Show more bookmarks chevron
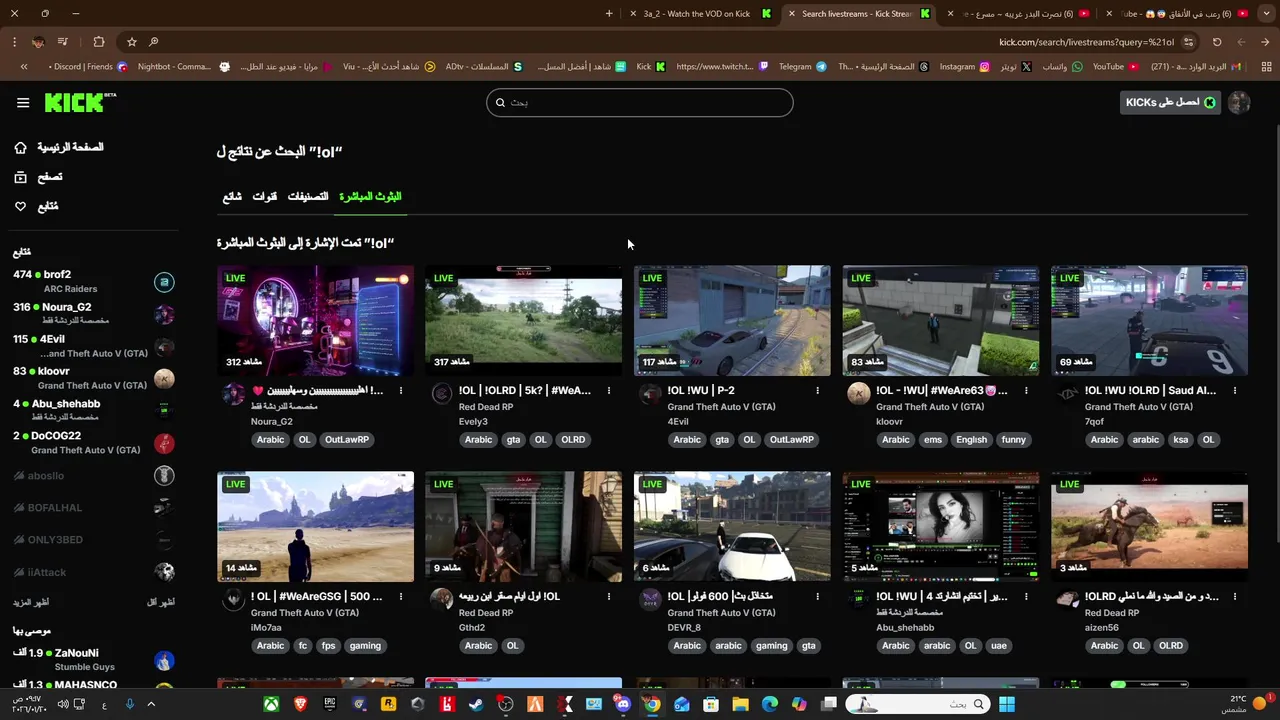Image resolution: width=1280 pixels, height=720 pixels. click(24, 67)
